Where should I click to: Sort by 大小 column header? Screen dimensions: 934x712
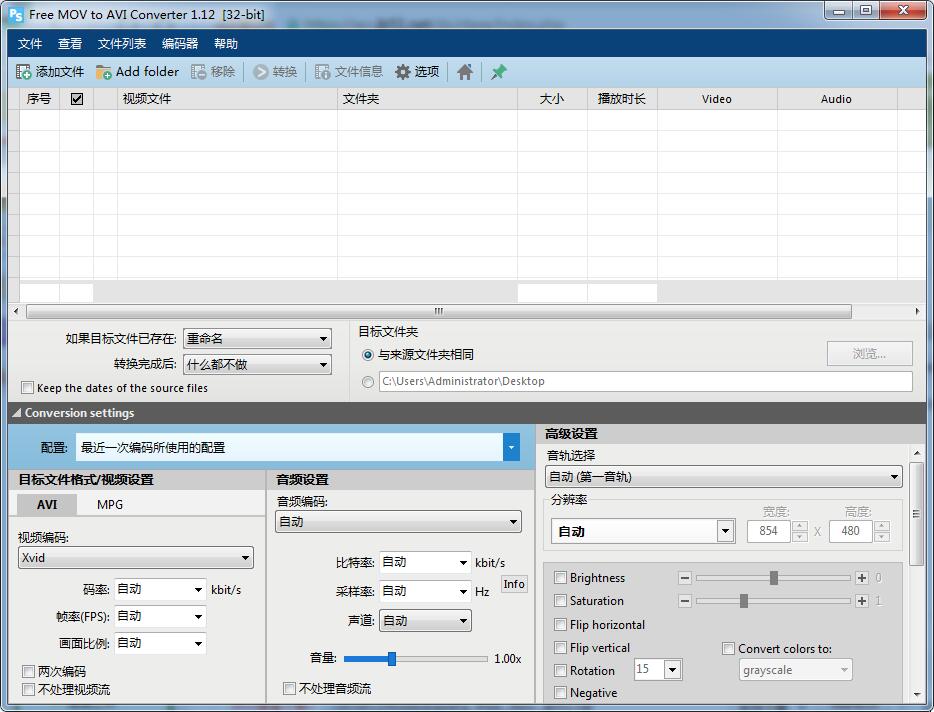[x=552, y=99]
